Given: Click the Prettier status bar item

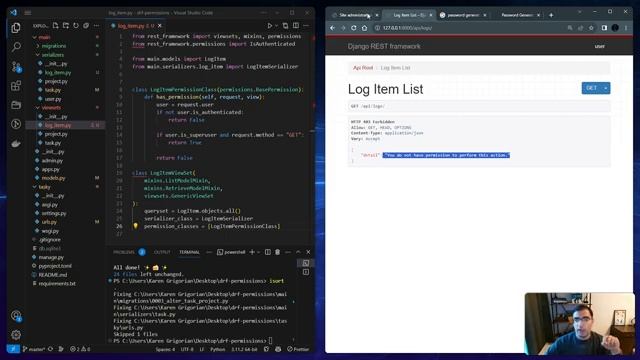Looking at the screenshot, I should tap(298, 349).
